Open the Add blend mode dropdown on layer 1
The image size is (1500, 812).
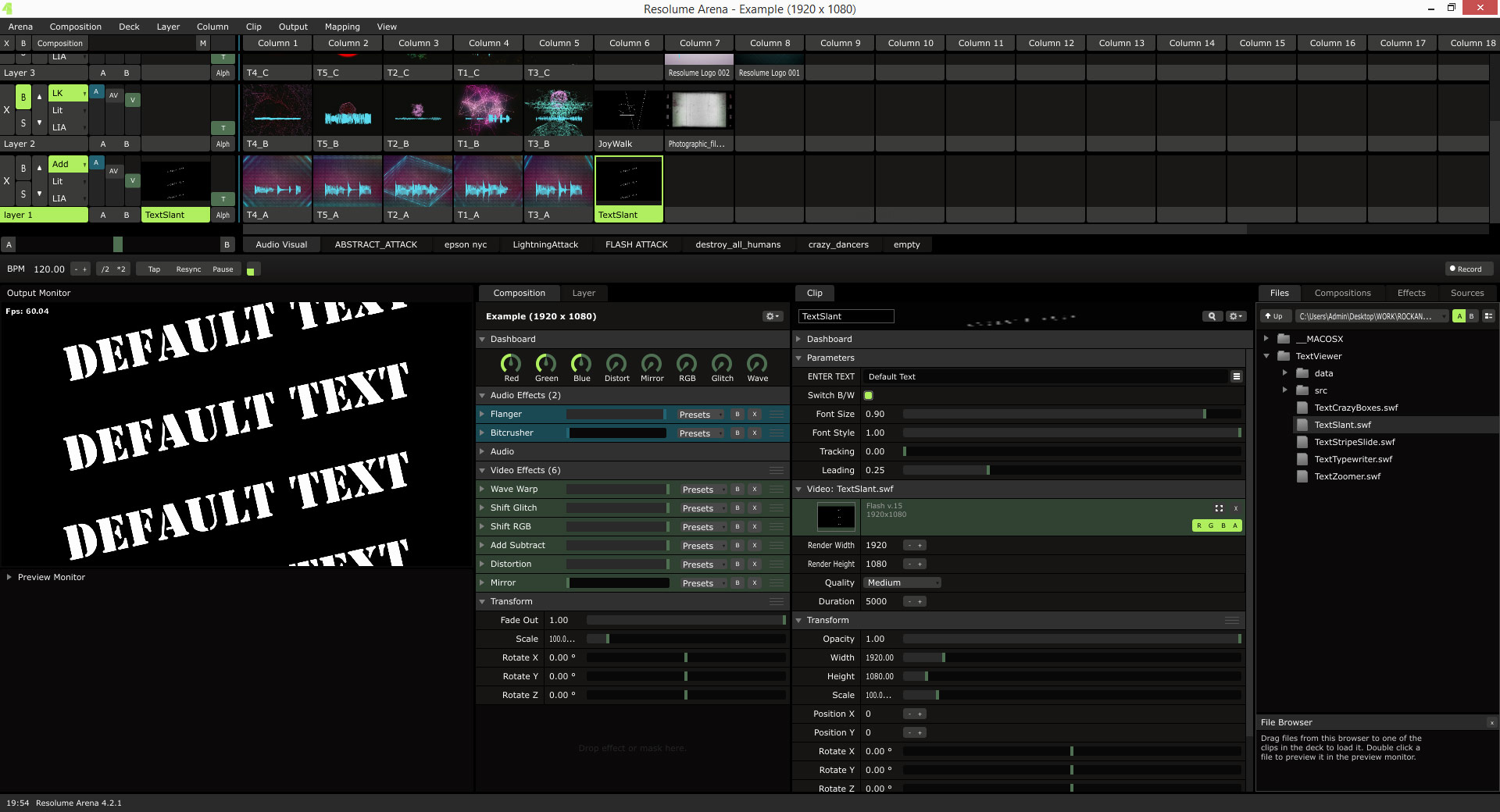(x=68, y=164)
